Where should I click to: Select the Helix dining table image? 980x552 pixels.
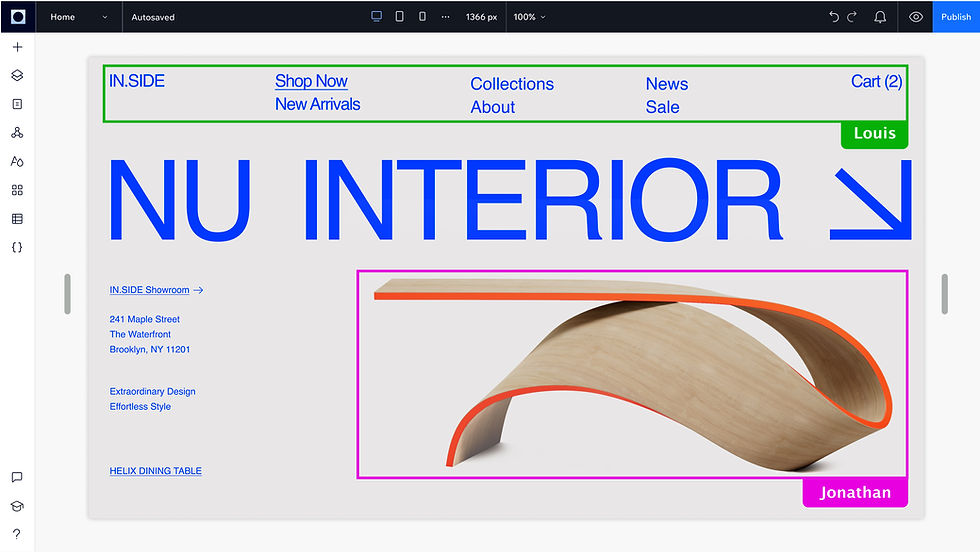point(632,374)
